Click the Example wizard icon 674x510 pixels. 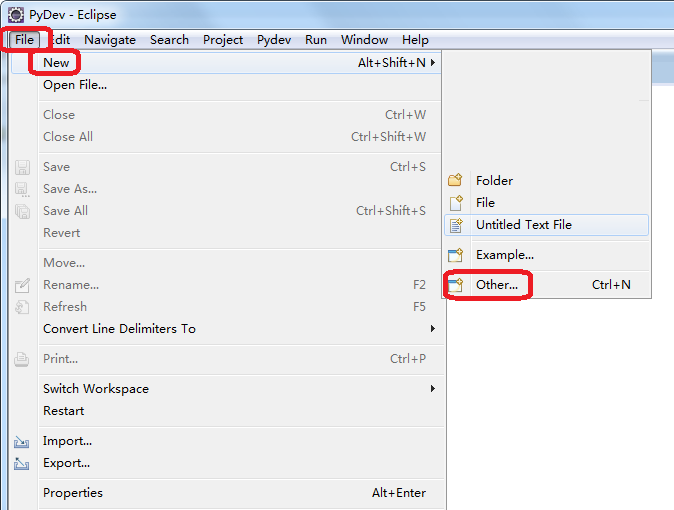[455, 255]
